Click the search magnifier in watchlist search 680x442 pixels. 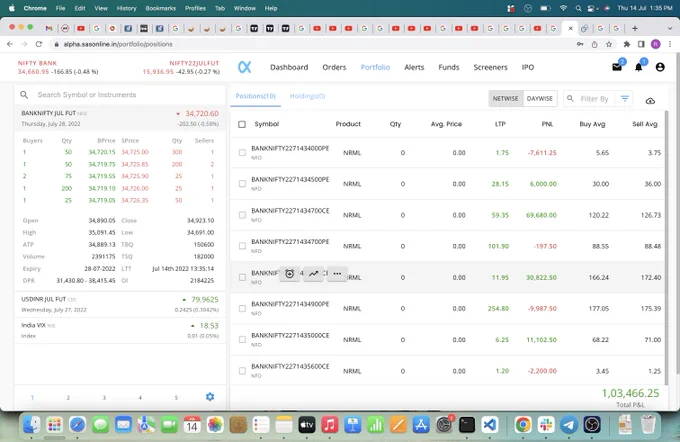pos(24,95)
